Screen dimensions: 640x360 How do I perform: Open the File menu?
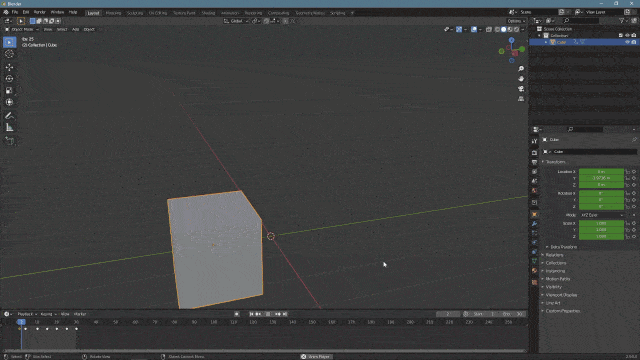click(x=15, y=13)
